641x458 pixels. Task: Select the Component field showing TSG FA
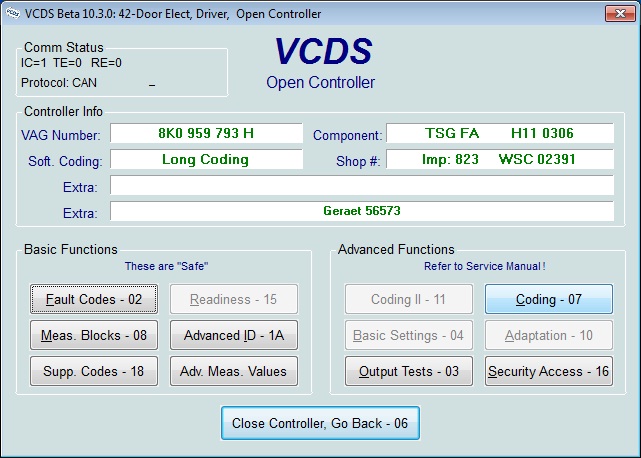point(500,134)
